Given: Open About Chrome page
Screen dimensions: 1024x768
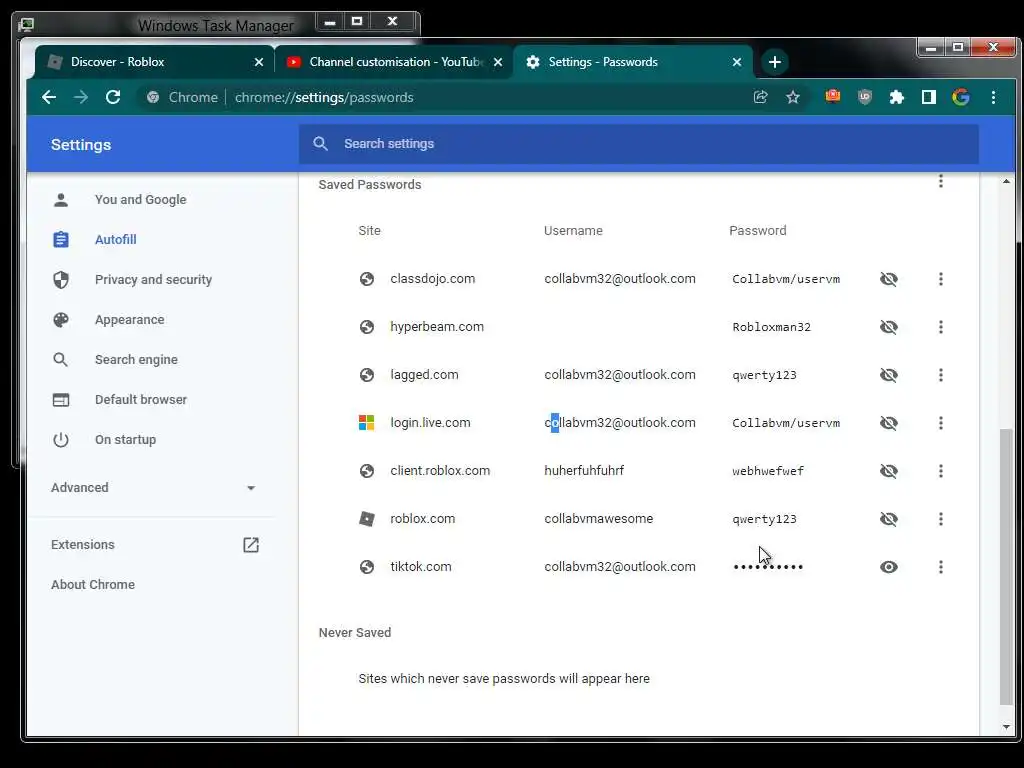Looking at the screenshot, I should click(x=93, y=584).
